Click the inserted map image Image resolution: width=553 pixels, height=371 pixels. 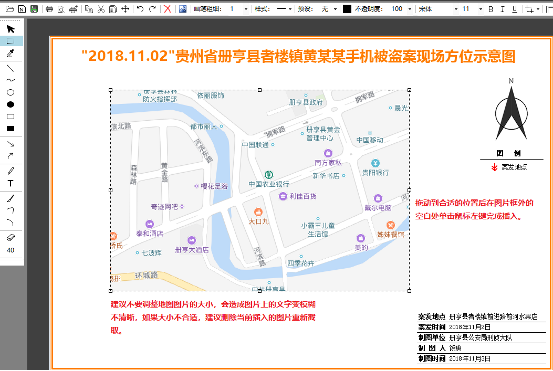[x=260, y=190]
